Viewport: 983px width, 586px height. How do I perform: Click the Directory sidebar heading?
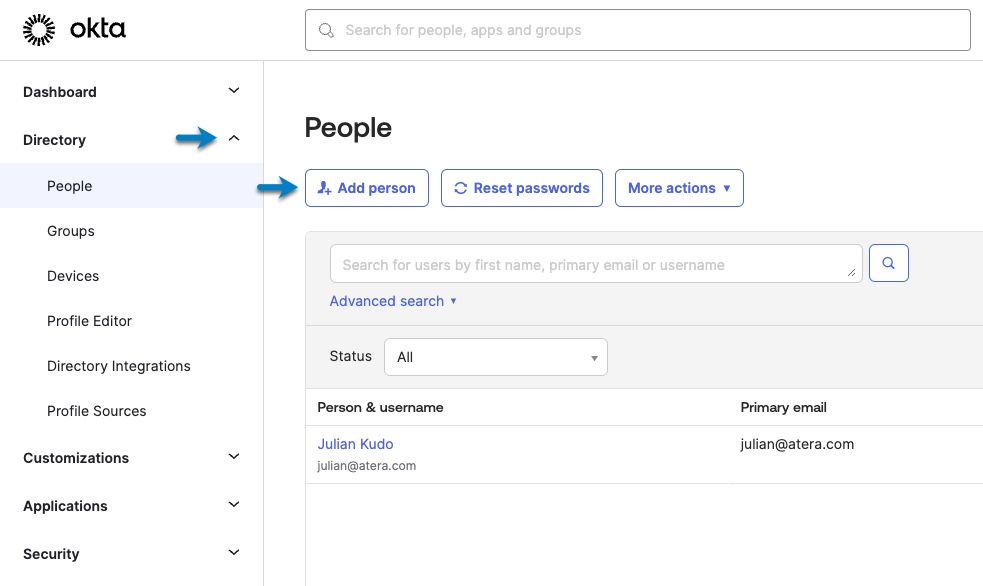click(x=55, y=140)
